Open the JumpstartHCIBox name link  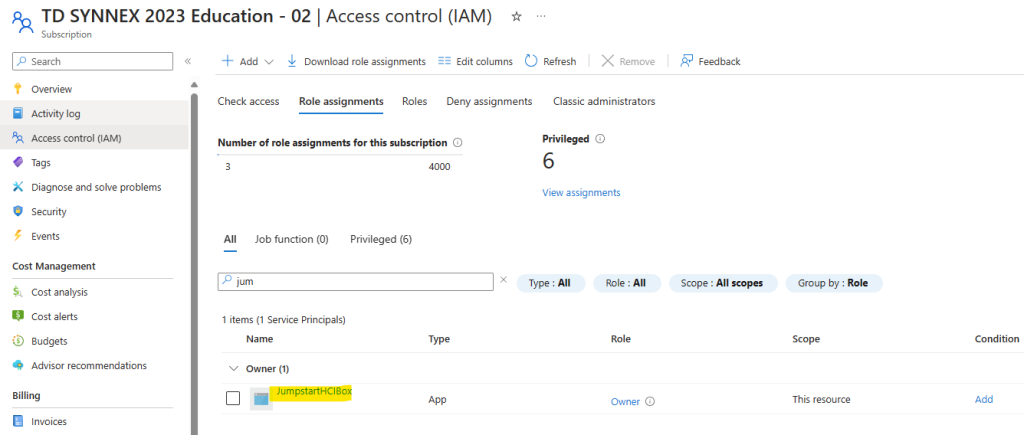click(314, 391)
